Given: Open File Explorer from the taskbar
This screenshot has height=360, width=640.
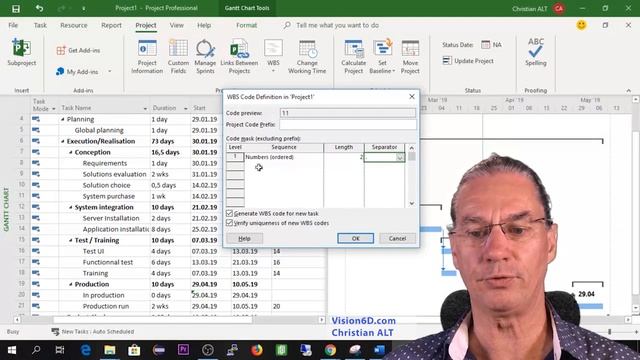Looking at the screenshot, I should [109, 350].
